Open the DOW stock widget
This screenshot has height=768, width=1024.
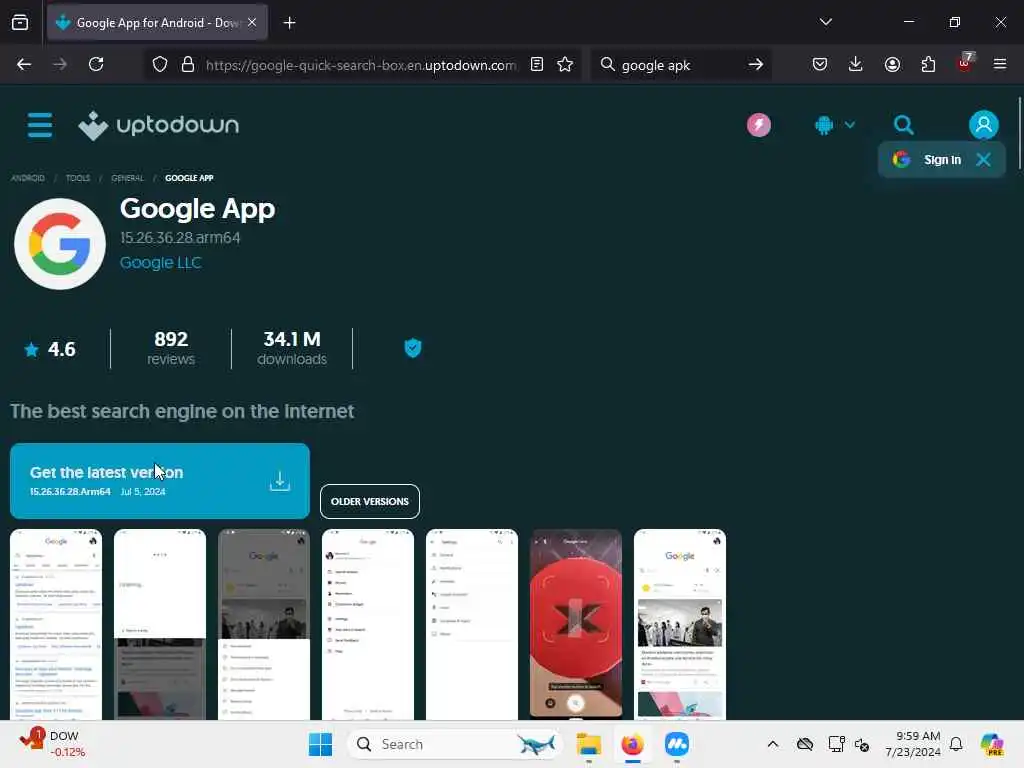[x=52, y=744]
